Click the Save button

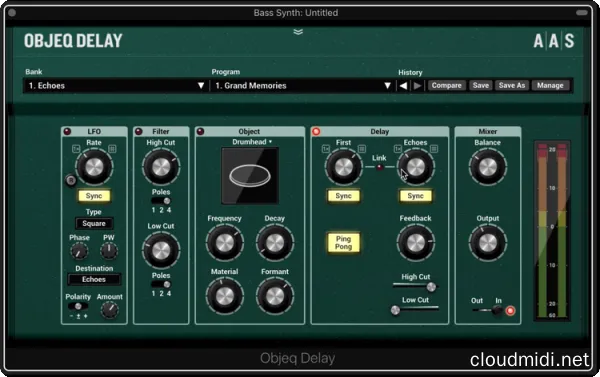(x=481, y=85)
